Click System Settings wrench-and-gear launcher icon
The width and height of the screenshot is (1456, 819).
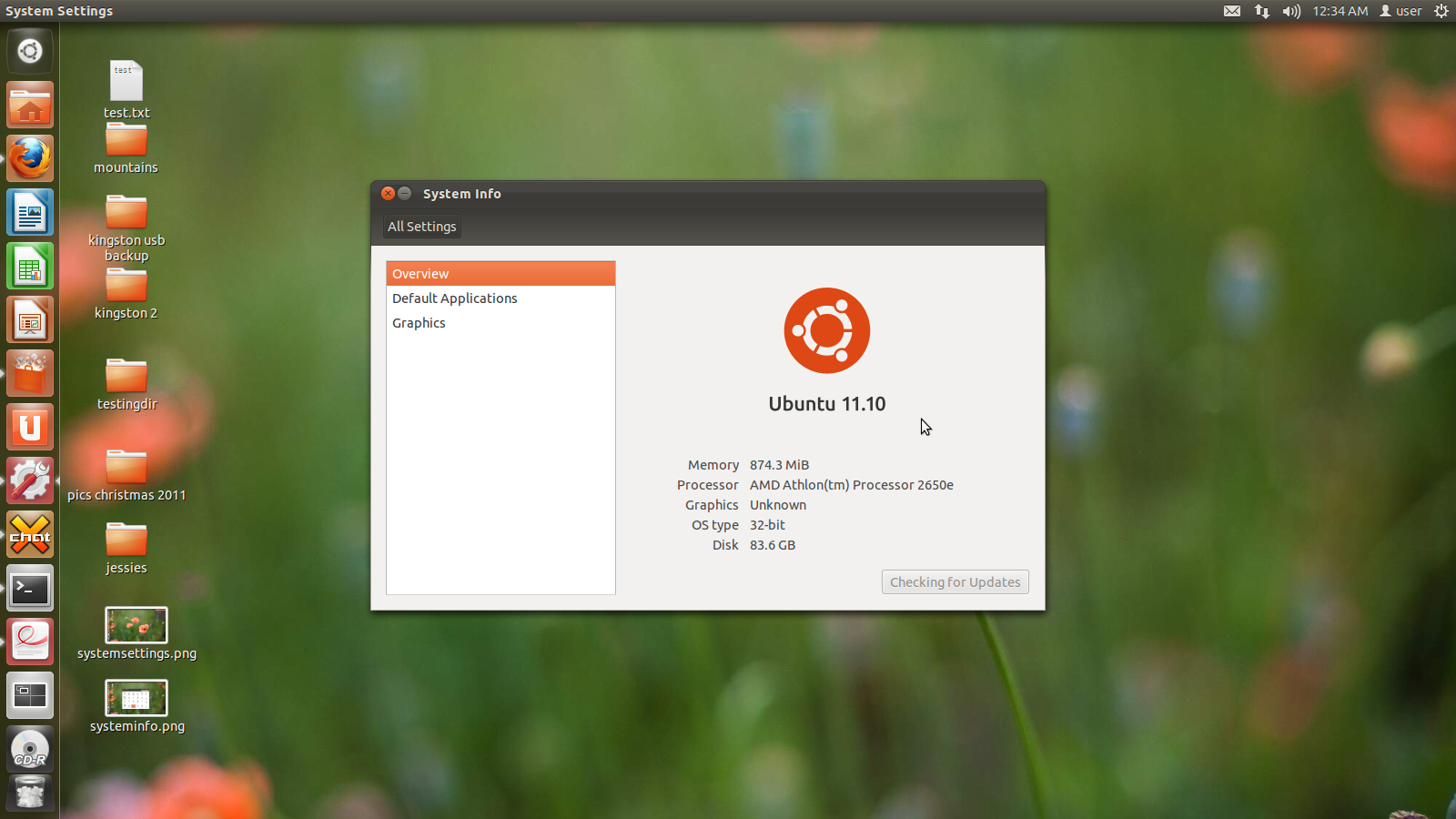30,481
